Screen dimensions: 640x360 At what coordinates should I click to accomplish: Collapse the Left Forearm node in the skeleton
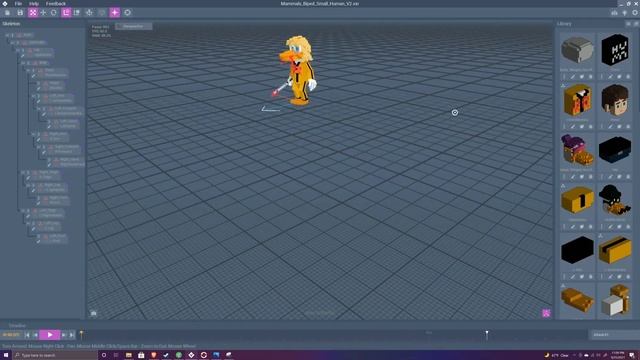(x=39, y=109)
